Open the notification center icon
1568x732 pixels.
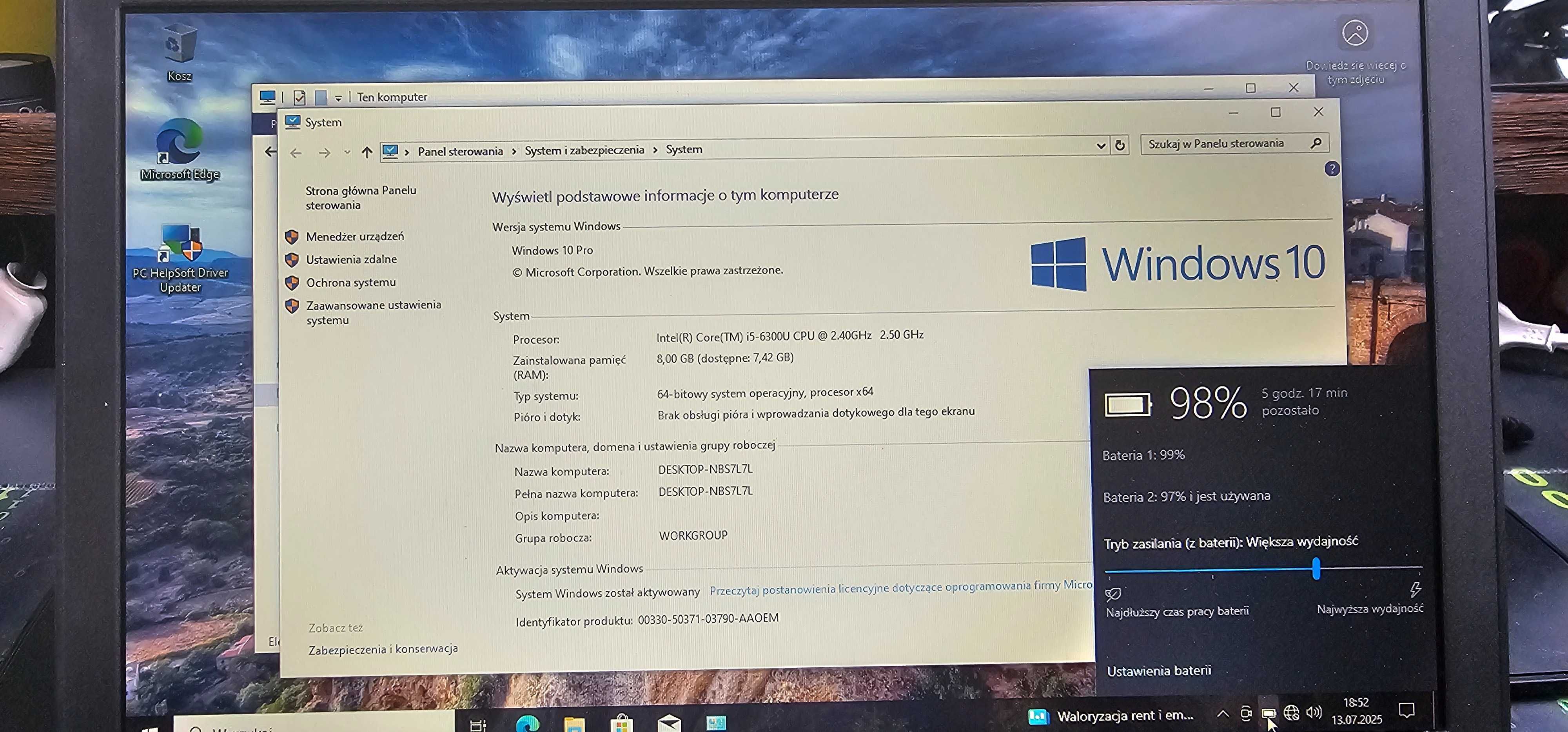[1406, 710]
